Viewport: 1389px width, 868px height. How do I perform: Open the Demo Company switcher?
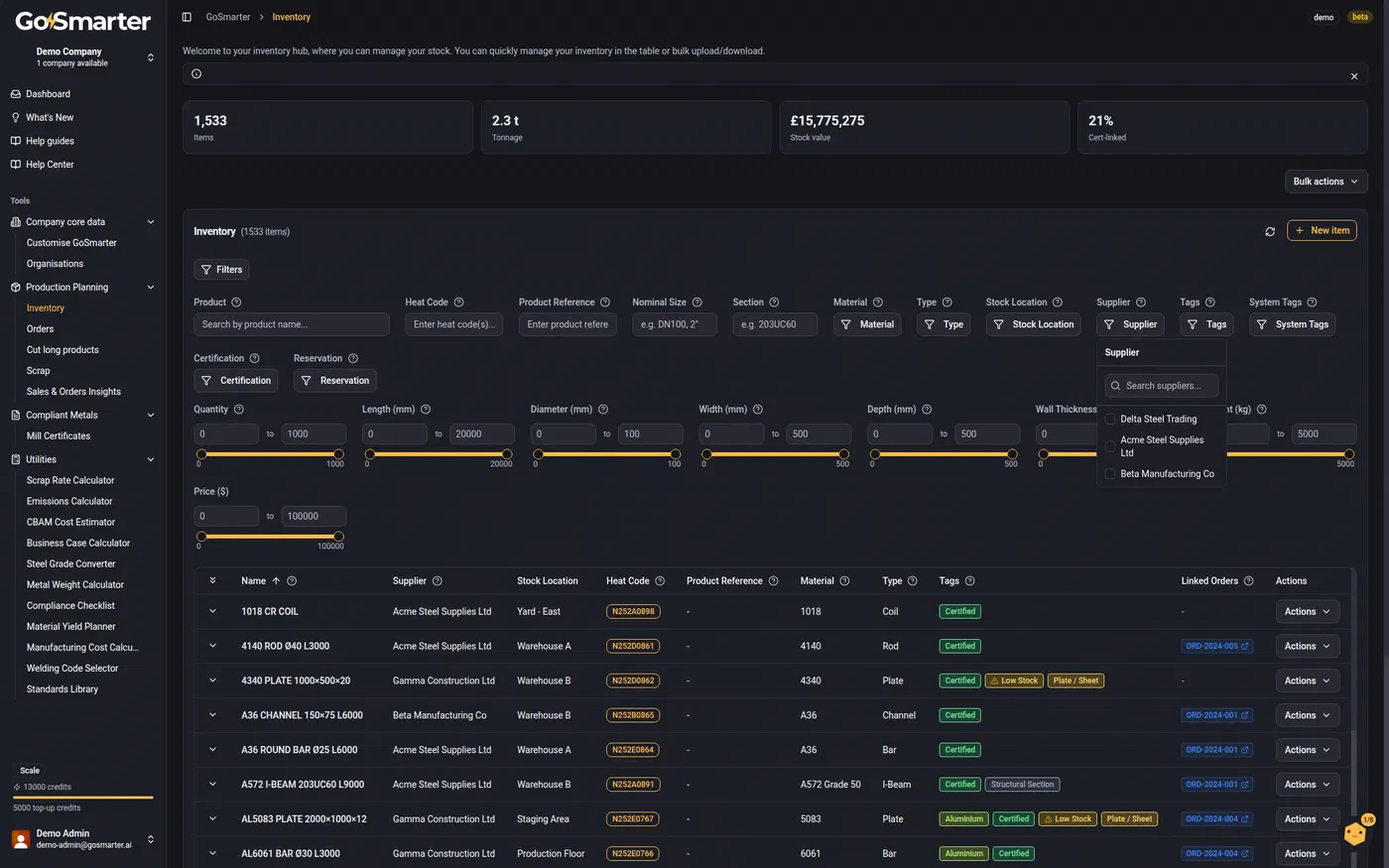coord(83,58)
